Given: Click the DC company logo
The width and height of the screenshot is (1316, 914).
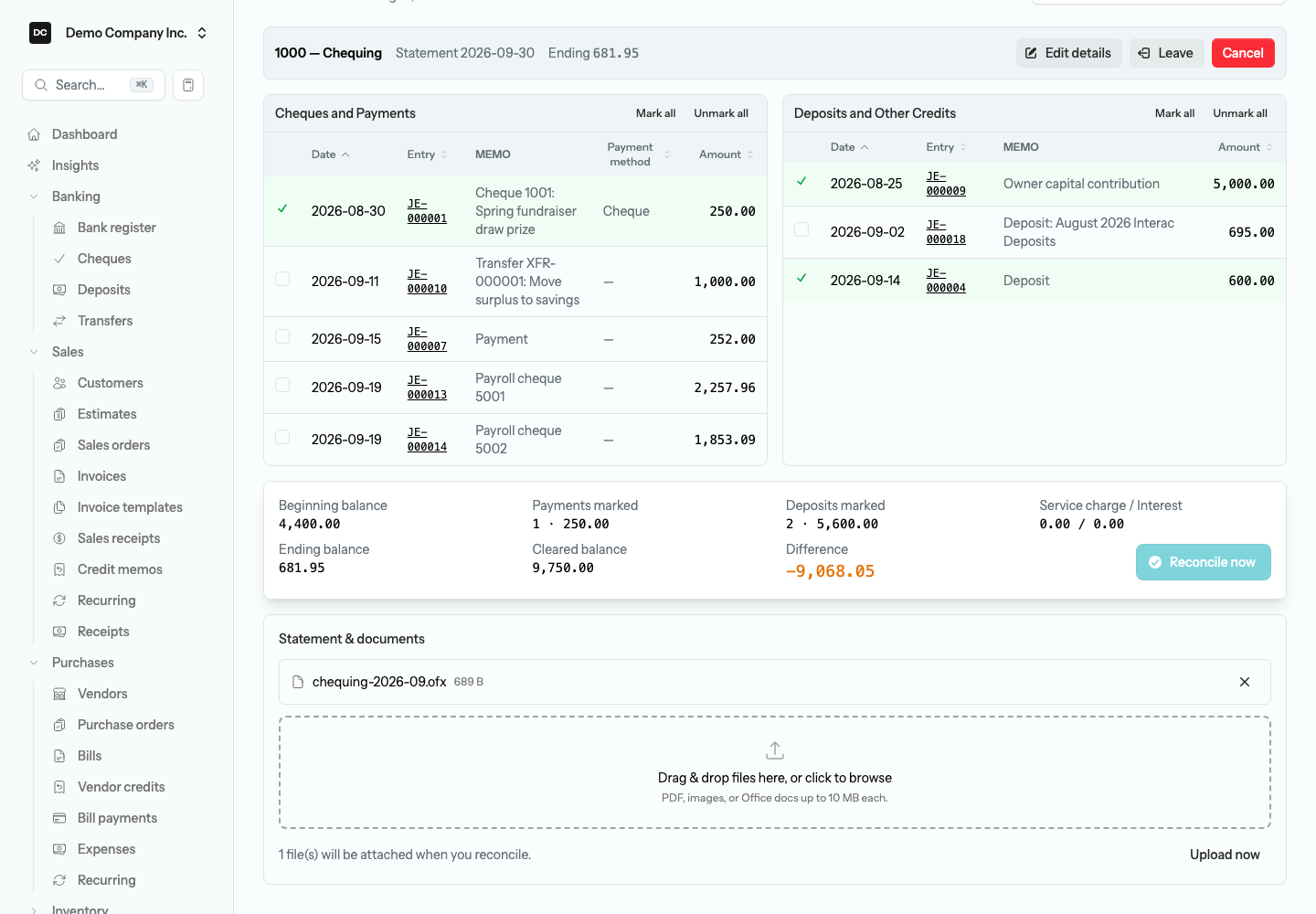Looking at the screenshot, I should coord(40,33).
